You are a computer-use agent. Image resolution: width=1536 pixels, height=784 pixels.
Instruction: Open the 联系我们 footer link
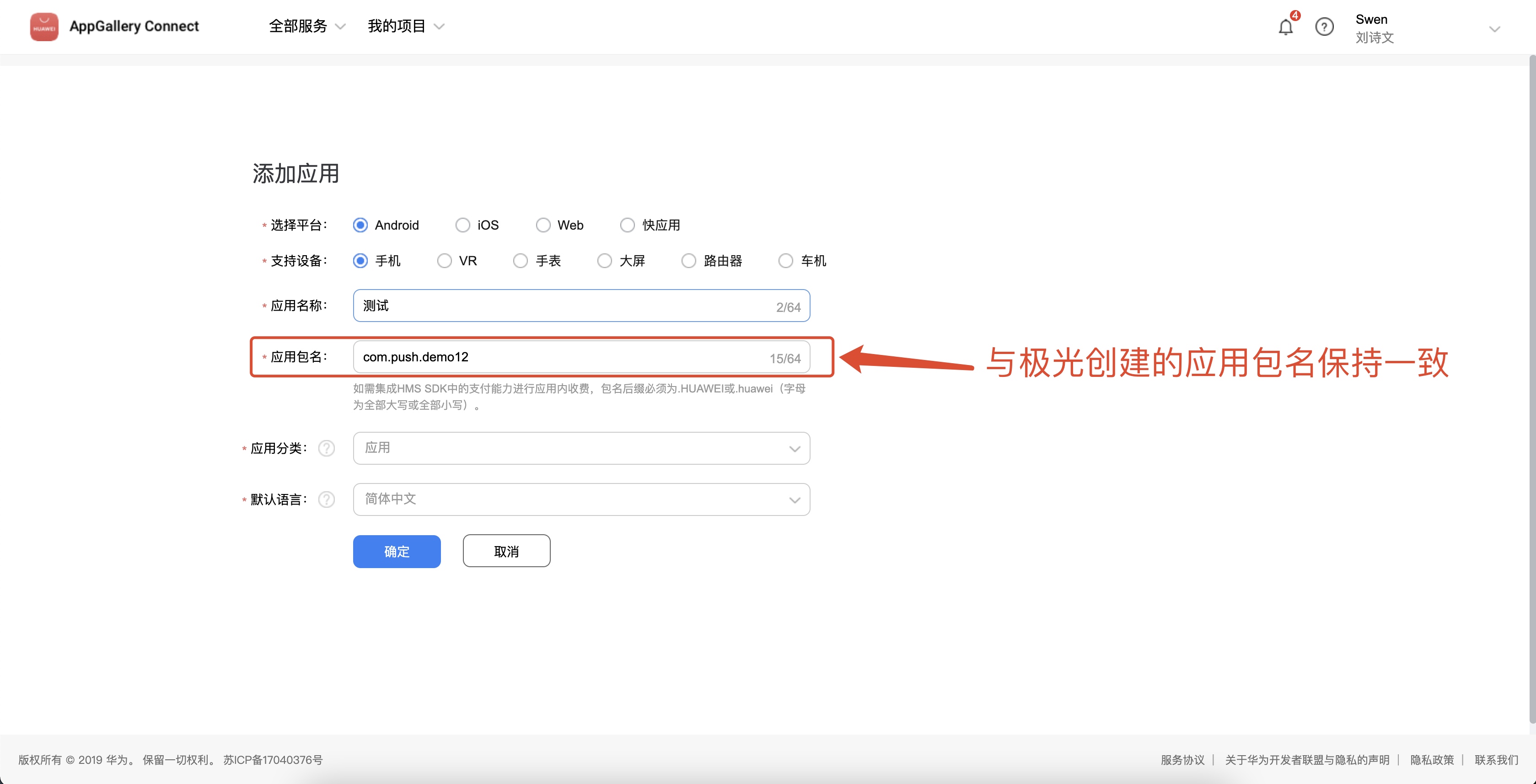click(x=1496, y=760)
